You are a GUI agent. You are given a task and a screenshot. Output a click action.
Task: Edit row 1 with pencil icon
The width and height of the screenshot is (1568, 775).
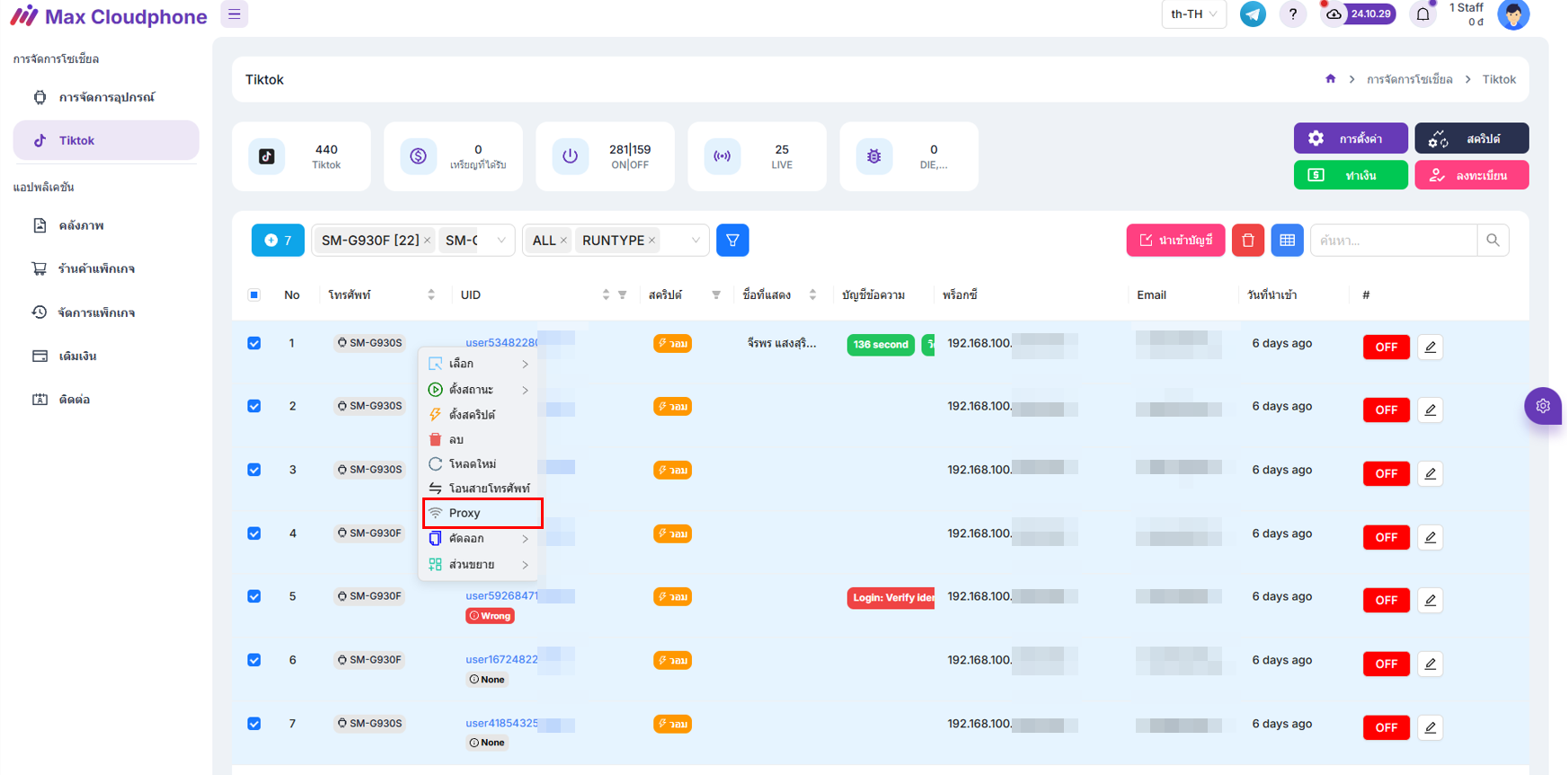coord(1431,347)
